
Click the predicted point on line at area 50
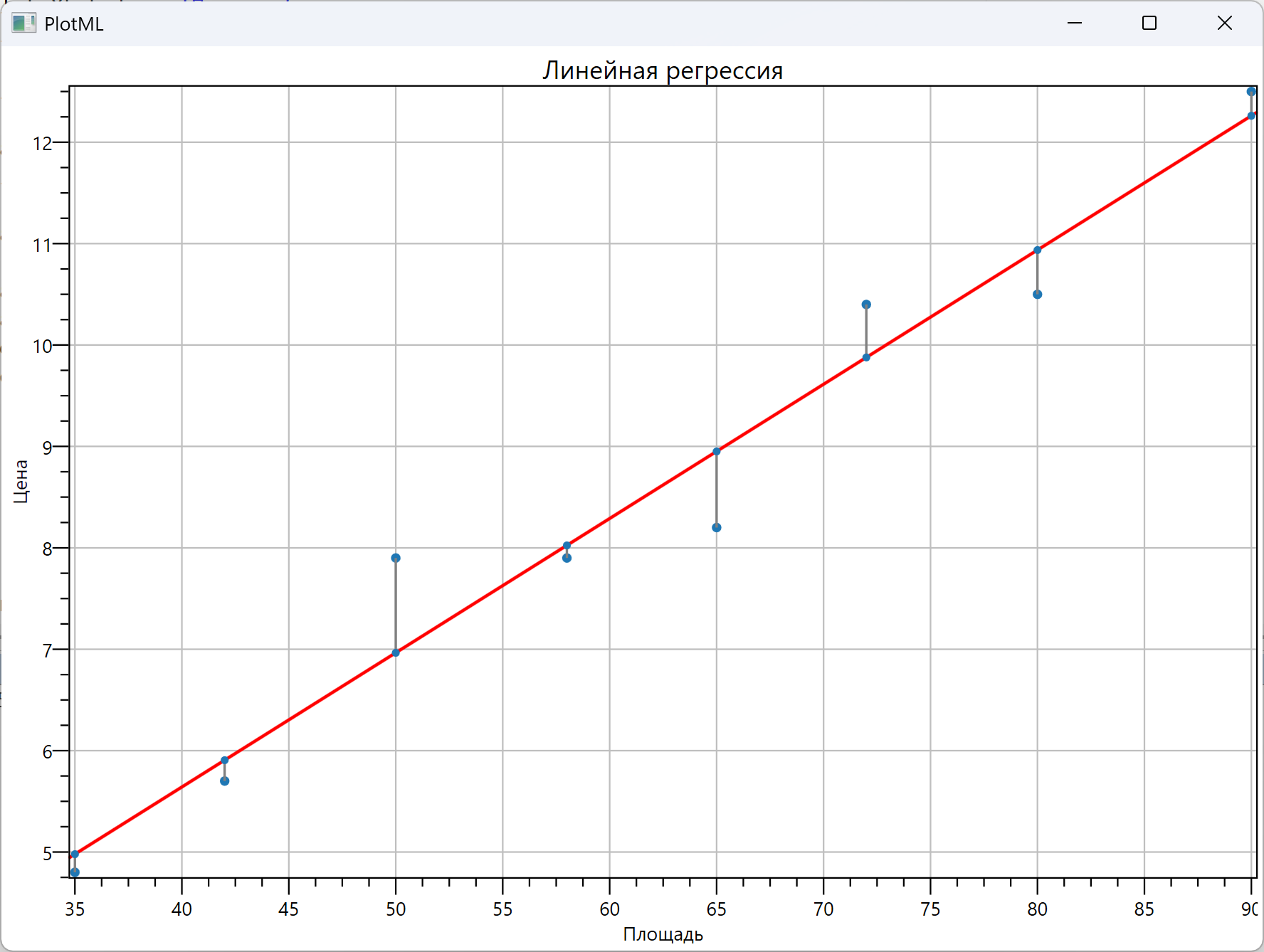point(396,652)
